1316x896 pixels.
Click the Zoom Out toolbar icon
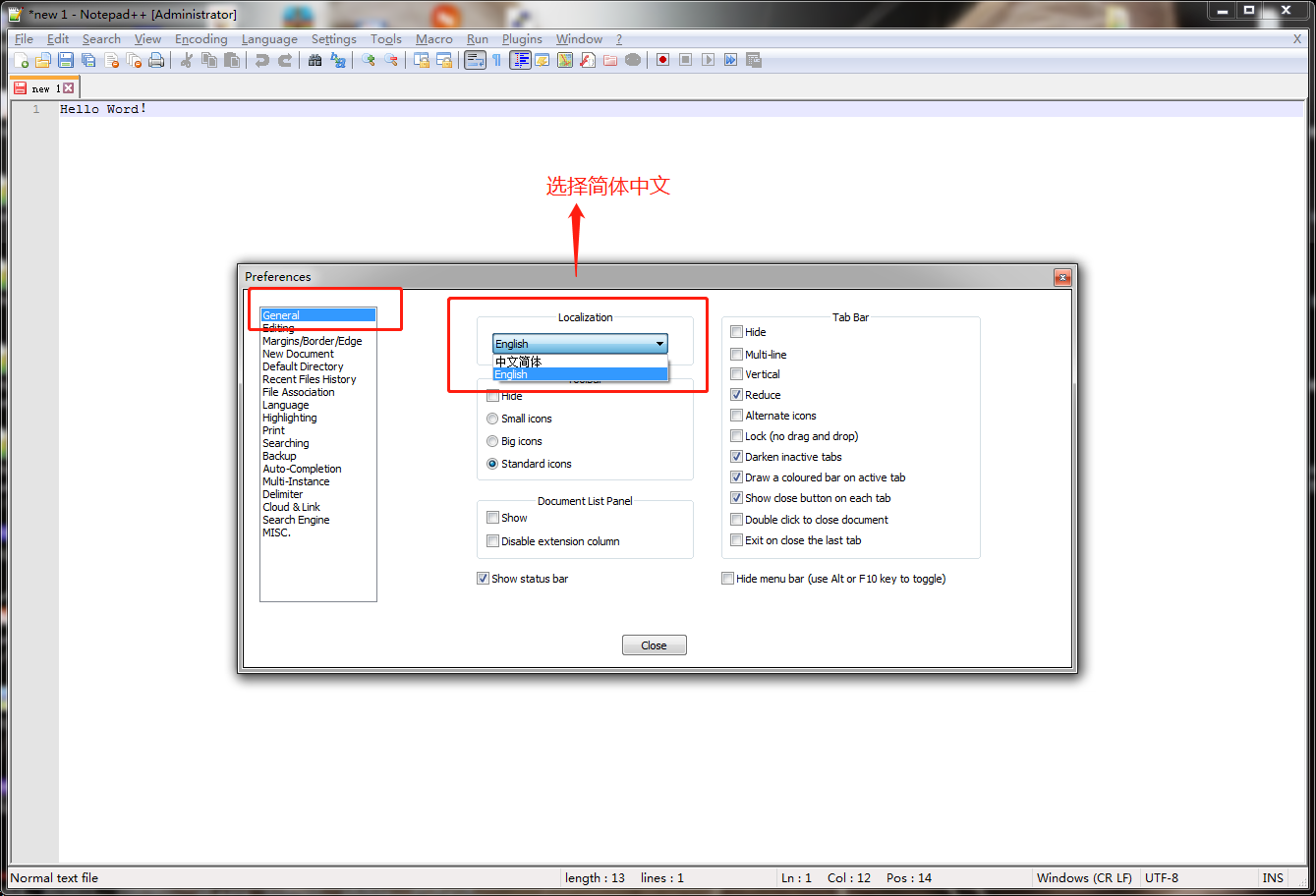(x=391, y=60)
